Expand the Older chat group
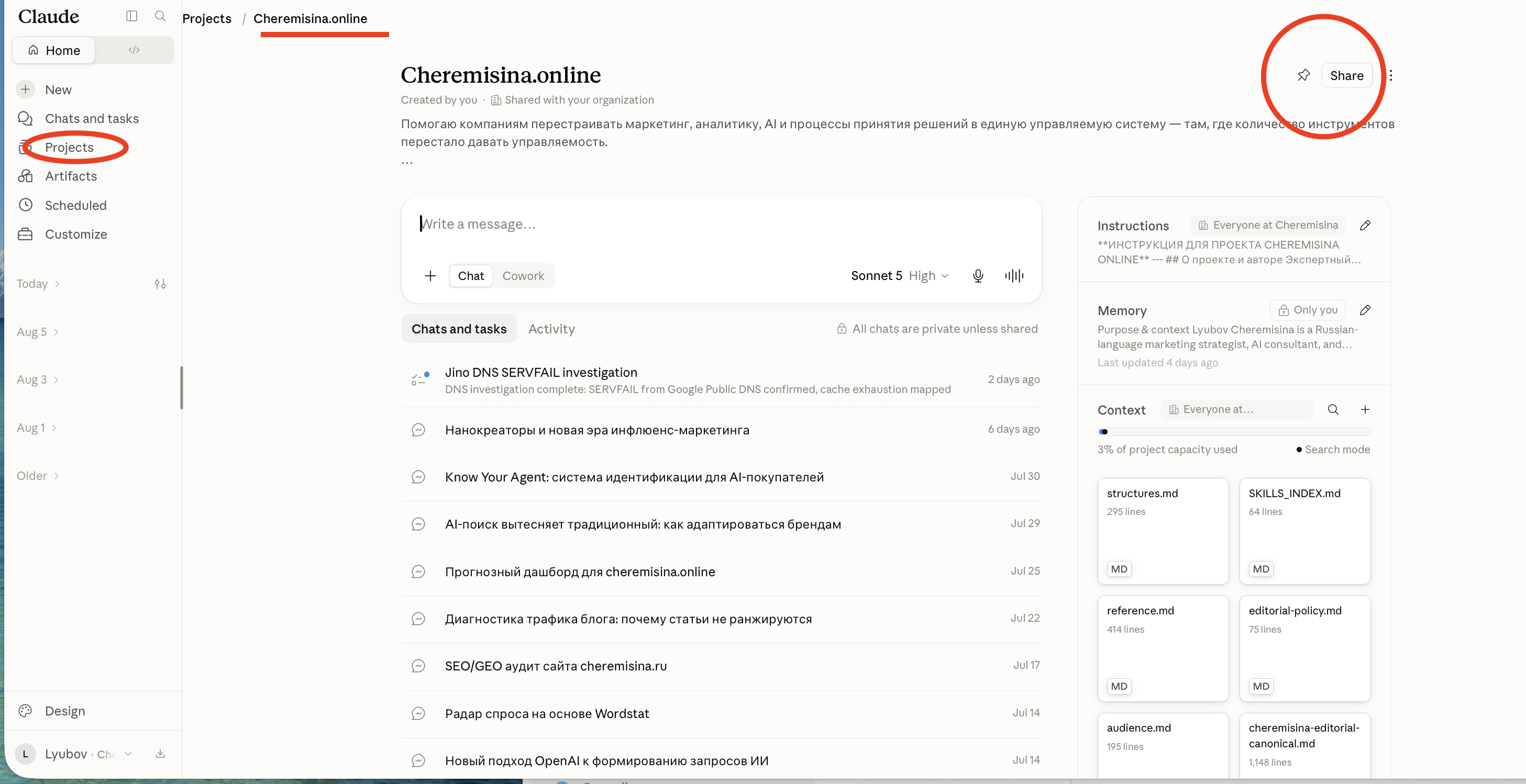Viewport: 1526px width, 784px height. pyautogui.click(x=38, y=476)
